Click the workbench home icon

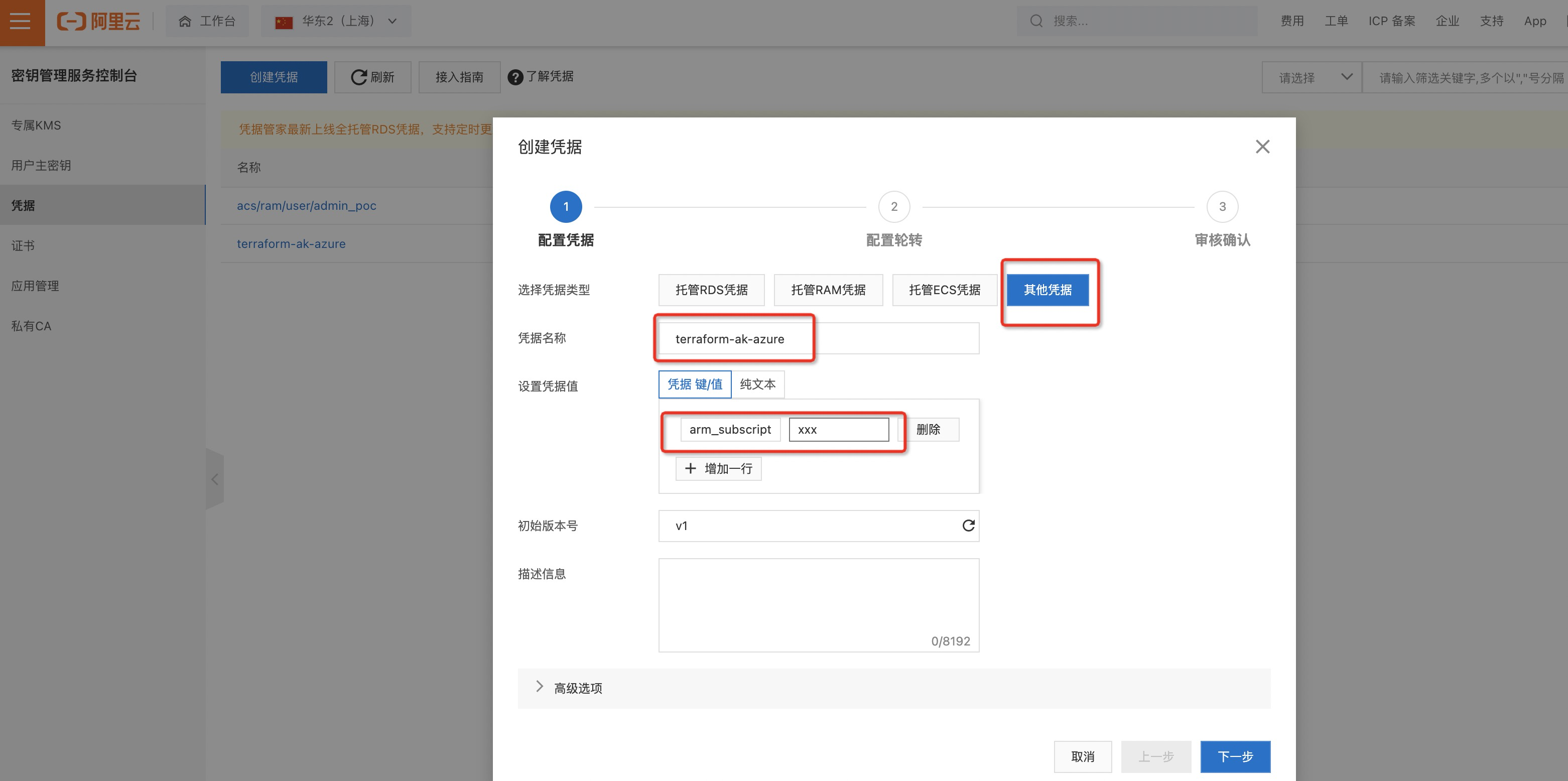click(185, 21)
